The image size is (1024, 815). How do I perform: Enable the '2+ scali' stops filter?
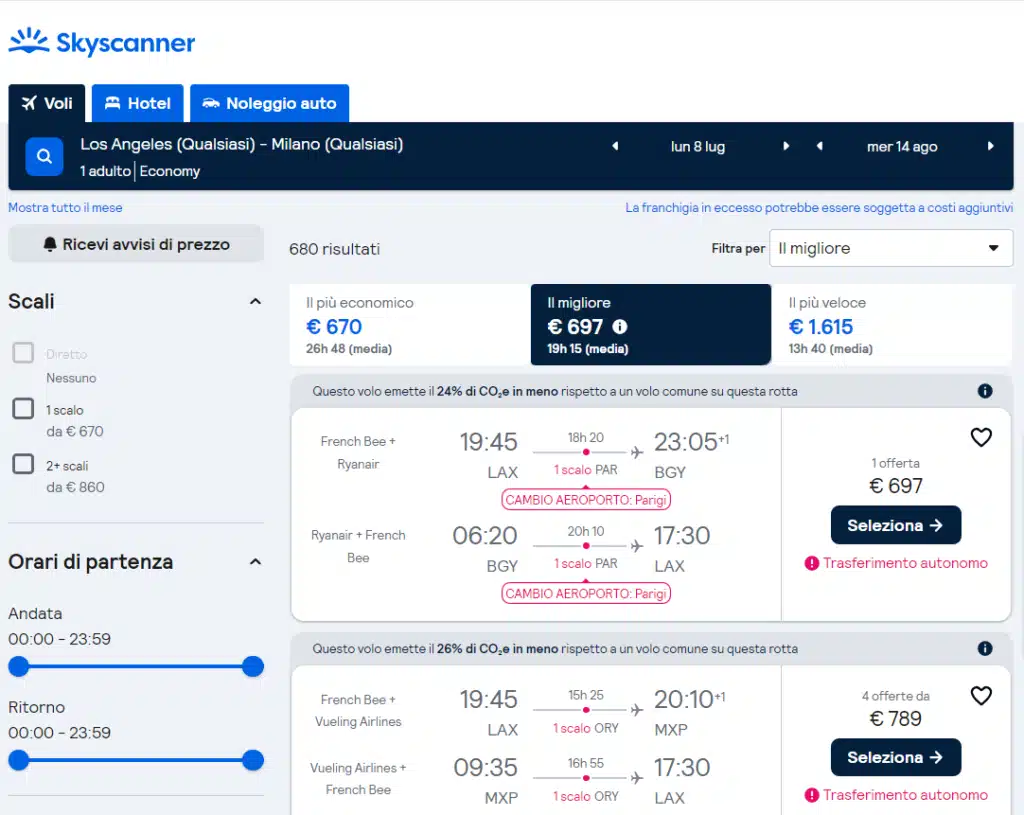[22, 464]
